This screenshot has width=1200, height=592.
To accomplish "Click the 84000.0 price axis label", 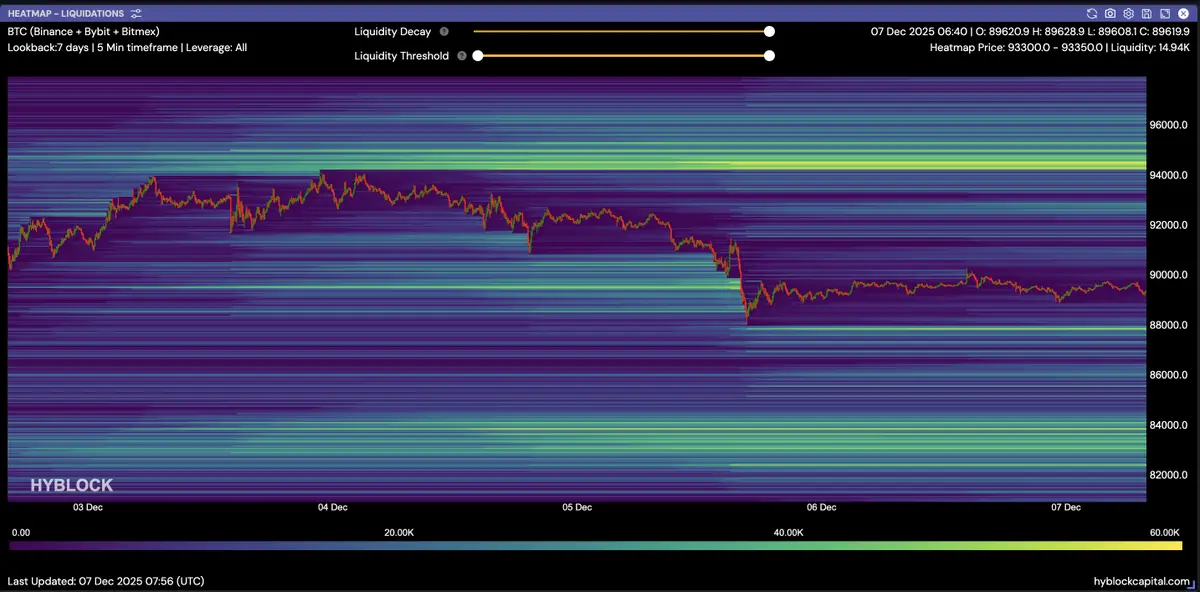I will click(x=1167, y=425).
